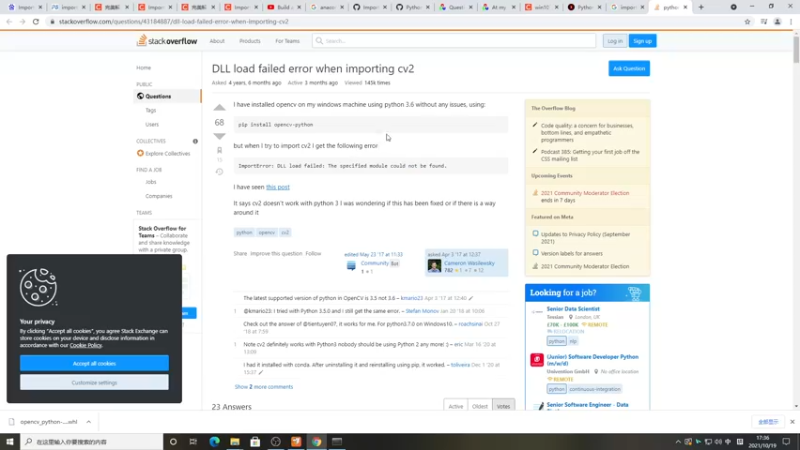
Task: Open the 'this post' link
Action: [x=278, y=187]
